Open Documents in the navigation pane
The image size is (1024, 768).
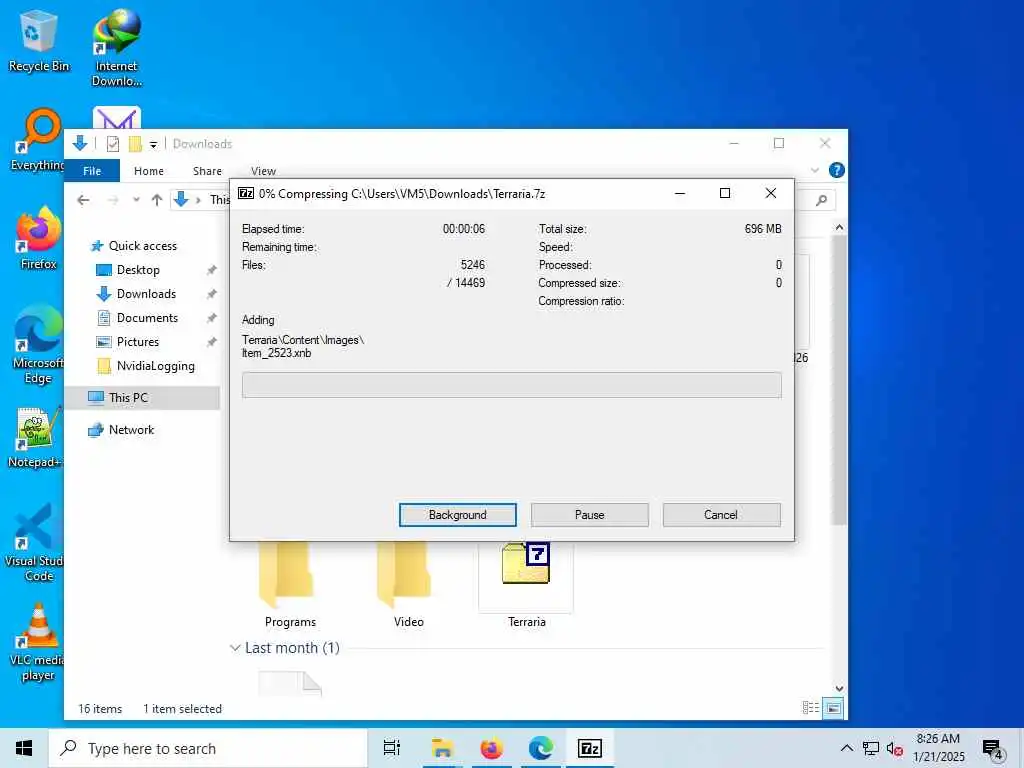(x=147, y=318)
